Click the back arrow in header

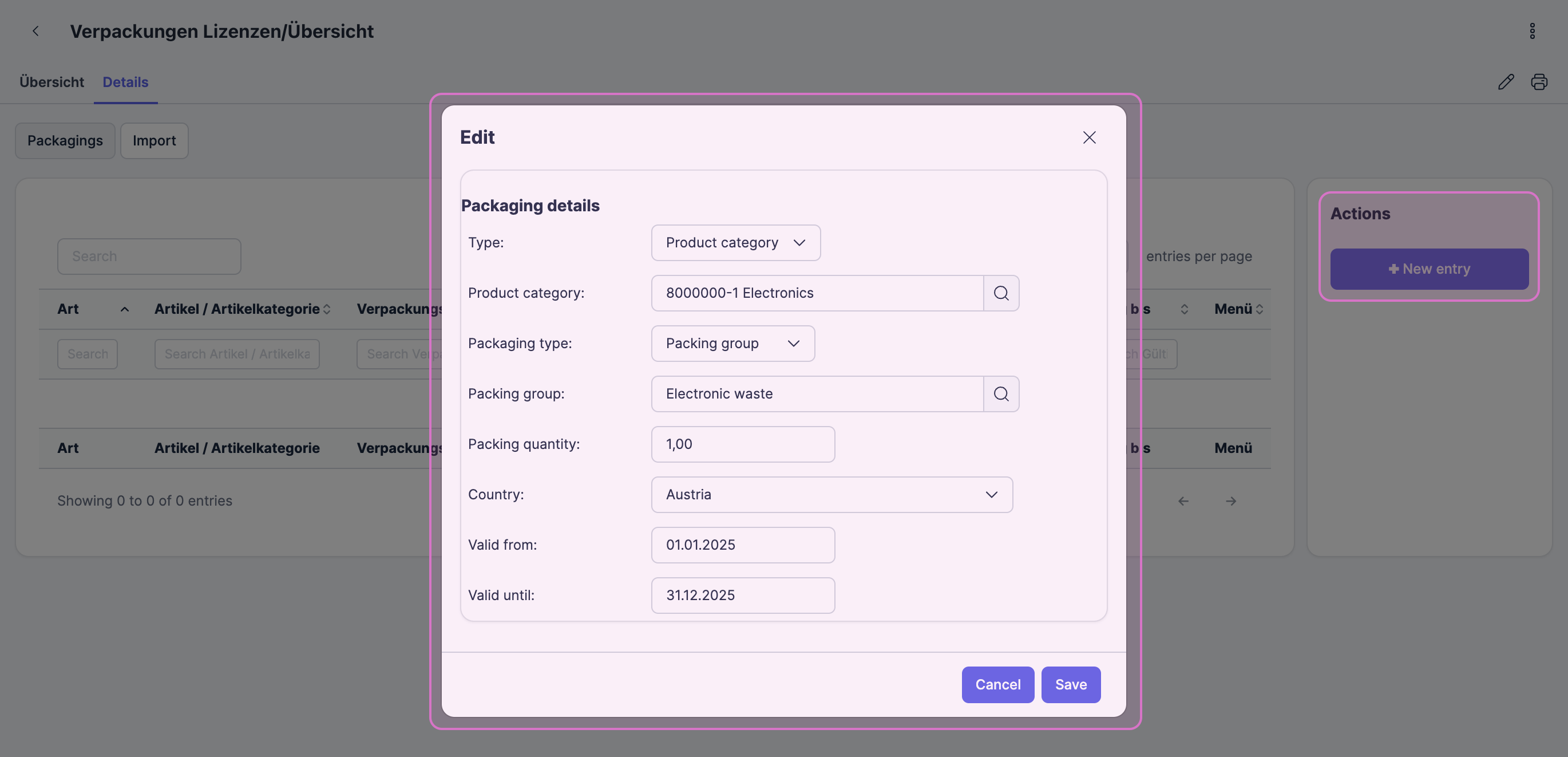pyautogui.click(x=36, y=31)
